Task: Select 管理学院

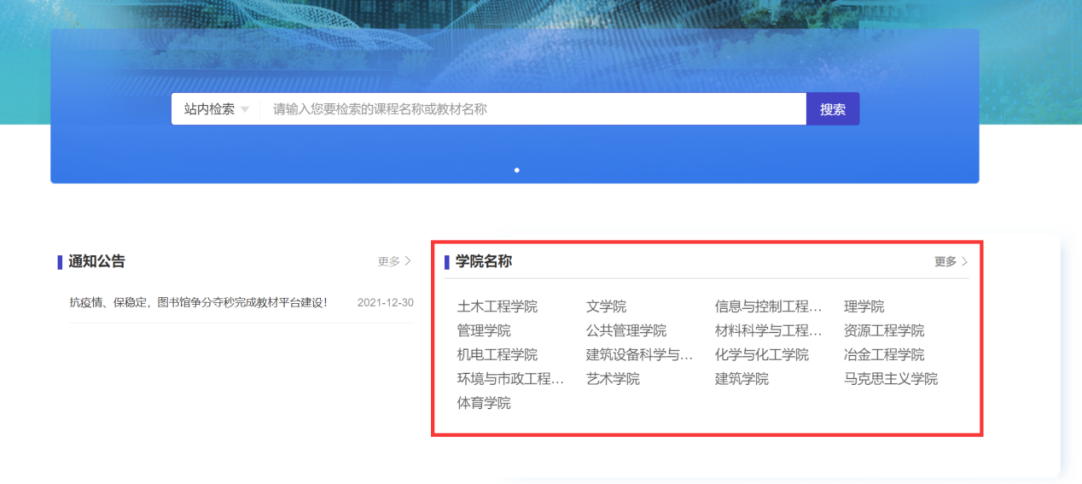Action: [484, 331]
